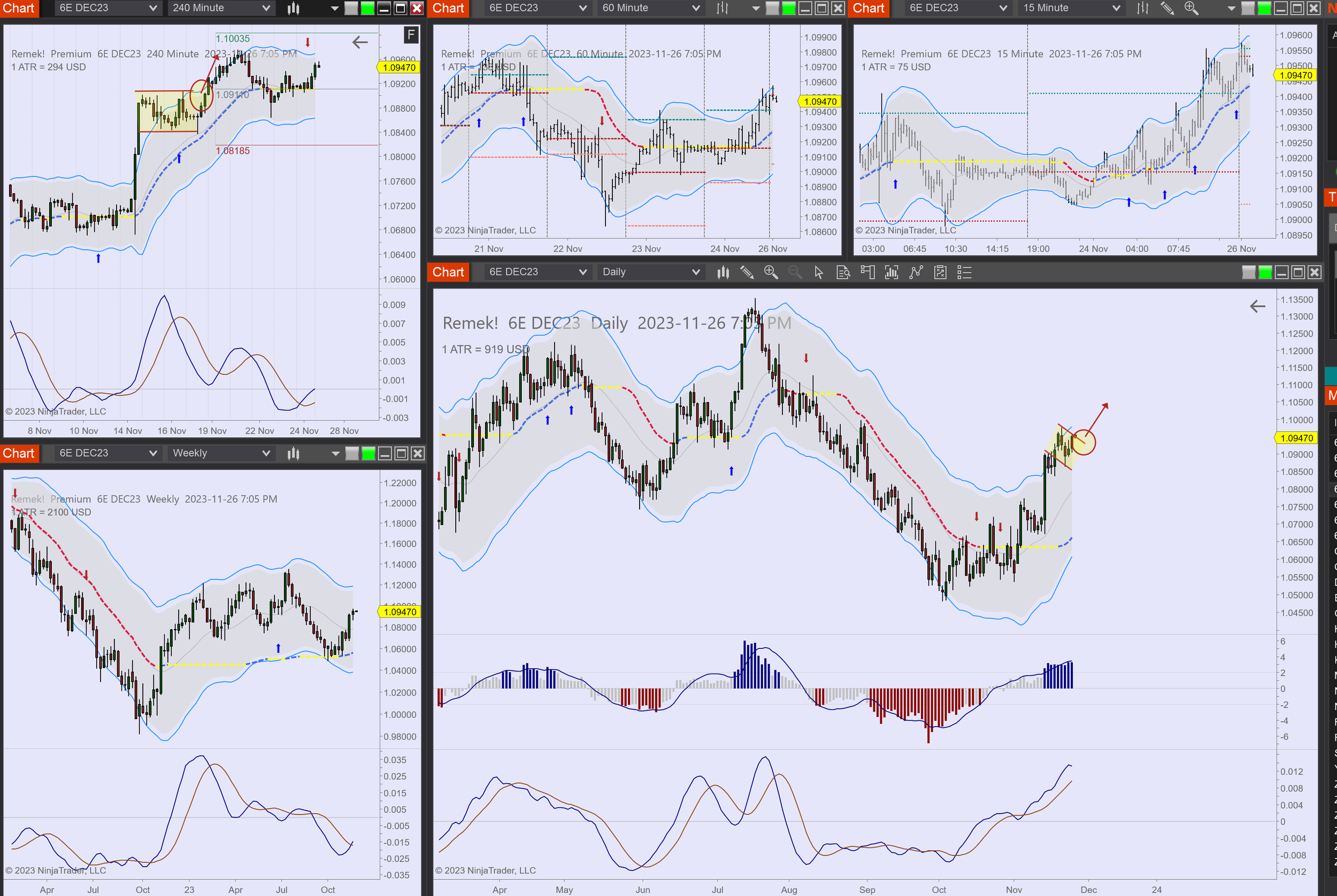The height and width of the screenshot is (896, 1337).
Task: Toggle green link button on Weekly chart
Action: [368, 454]
